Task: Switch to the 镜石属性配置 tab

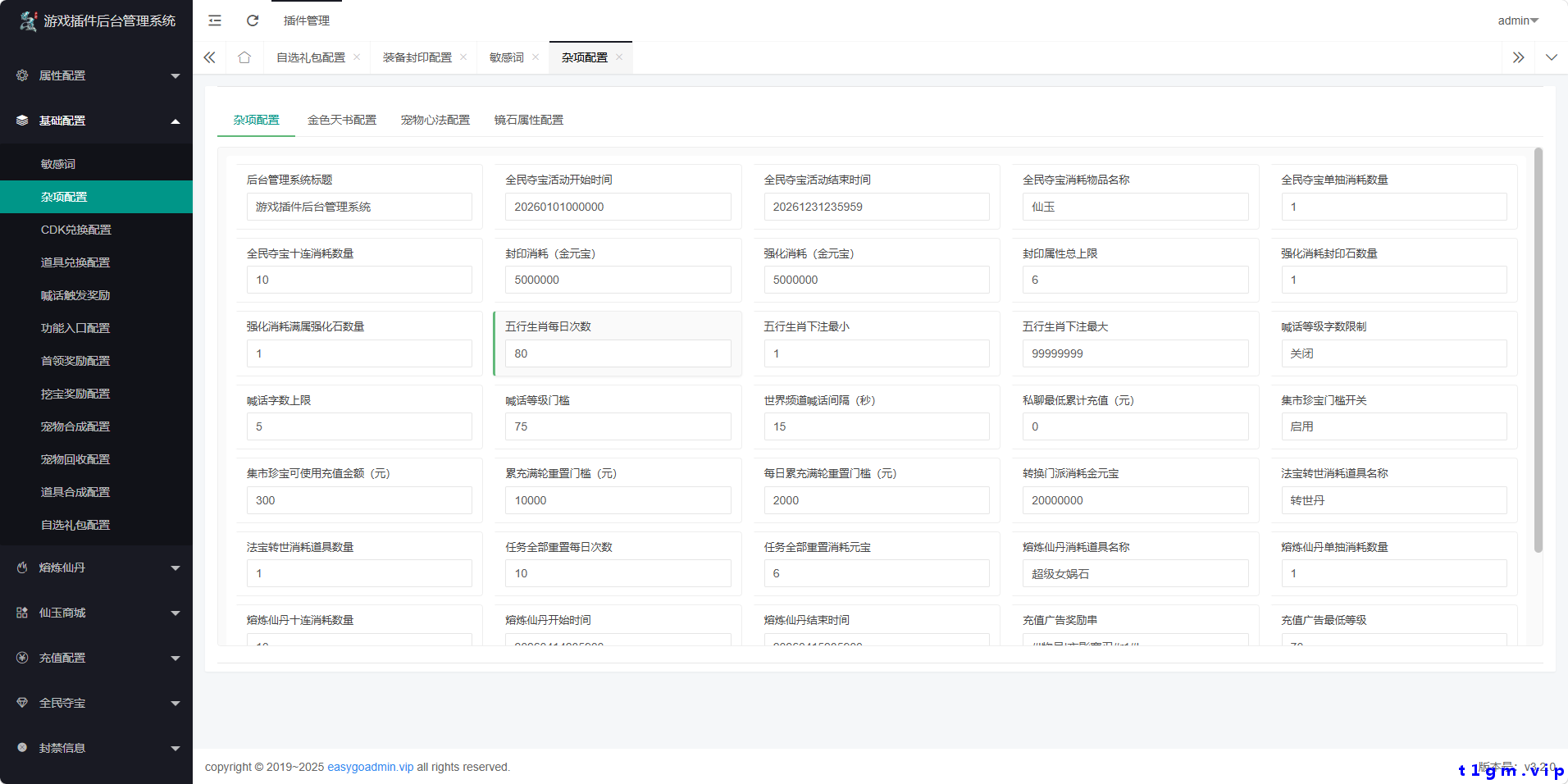Action: point(528,120)
